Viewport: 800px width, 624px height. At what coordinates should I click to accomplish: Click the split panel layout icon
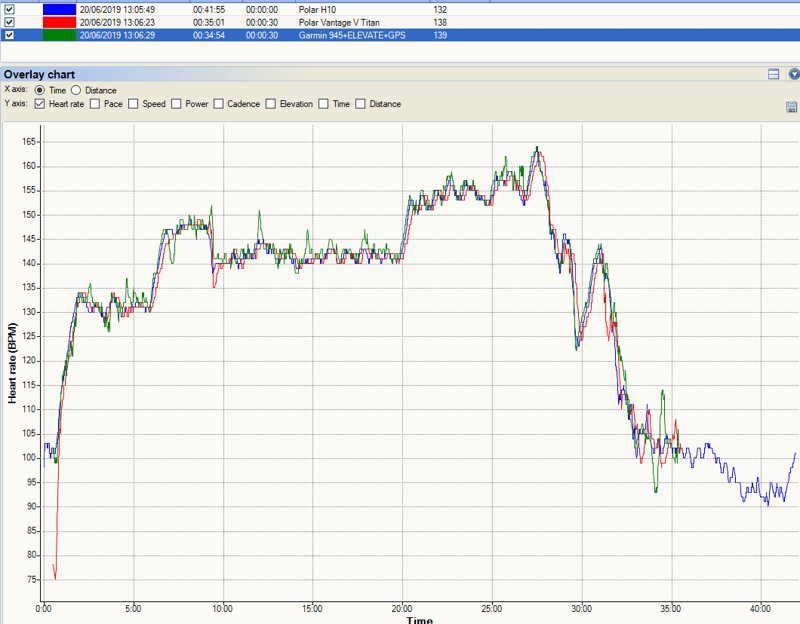click(x=773, y=74)
